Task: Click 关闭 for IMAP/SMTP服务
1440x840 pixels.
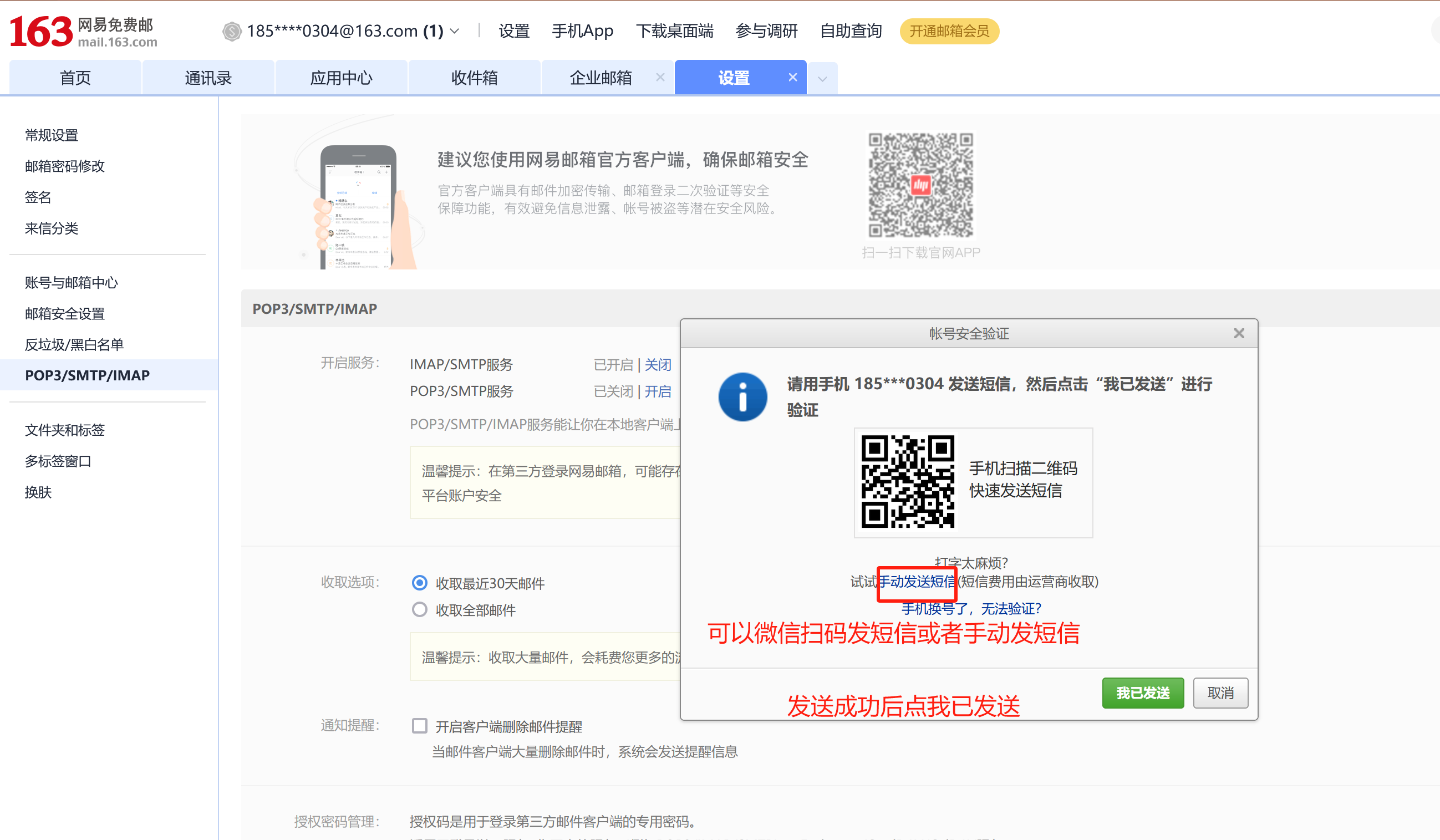Action: pyautogui.click(x=658, y=365)
